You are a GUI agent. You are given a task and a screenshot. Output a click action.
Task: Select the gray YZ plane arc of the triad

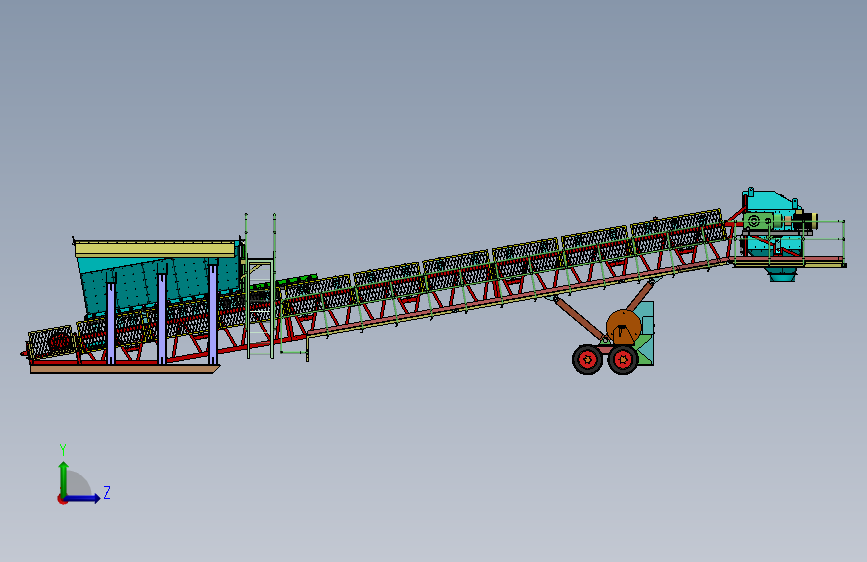79,484
